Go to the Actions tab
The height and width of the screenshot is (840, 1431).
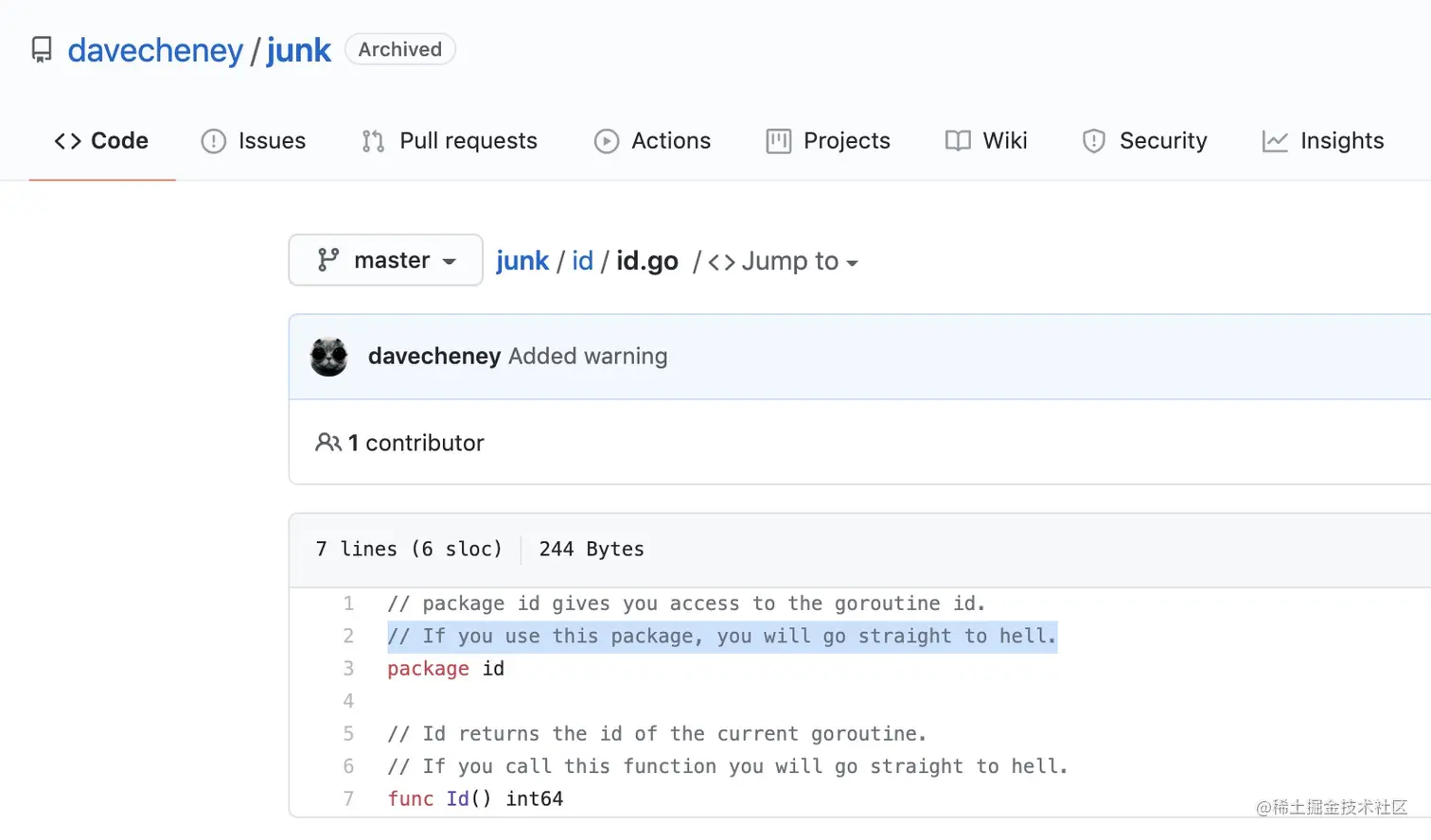(x=652, y=141)
